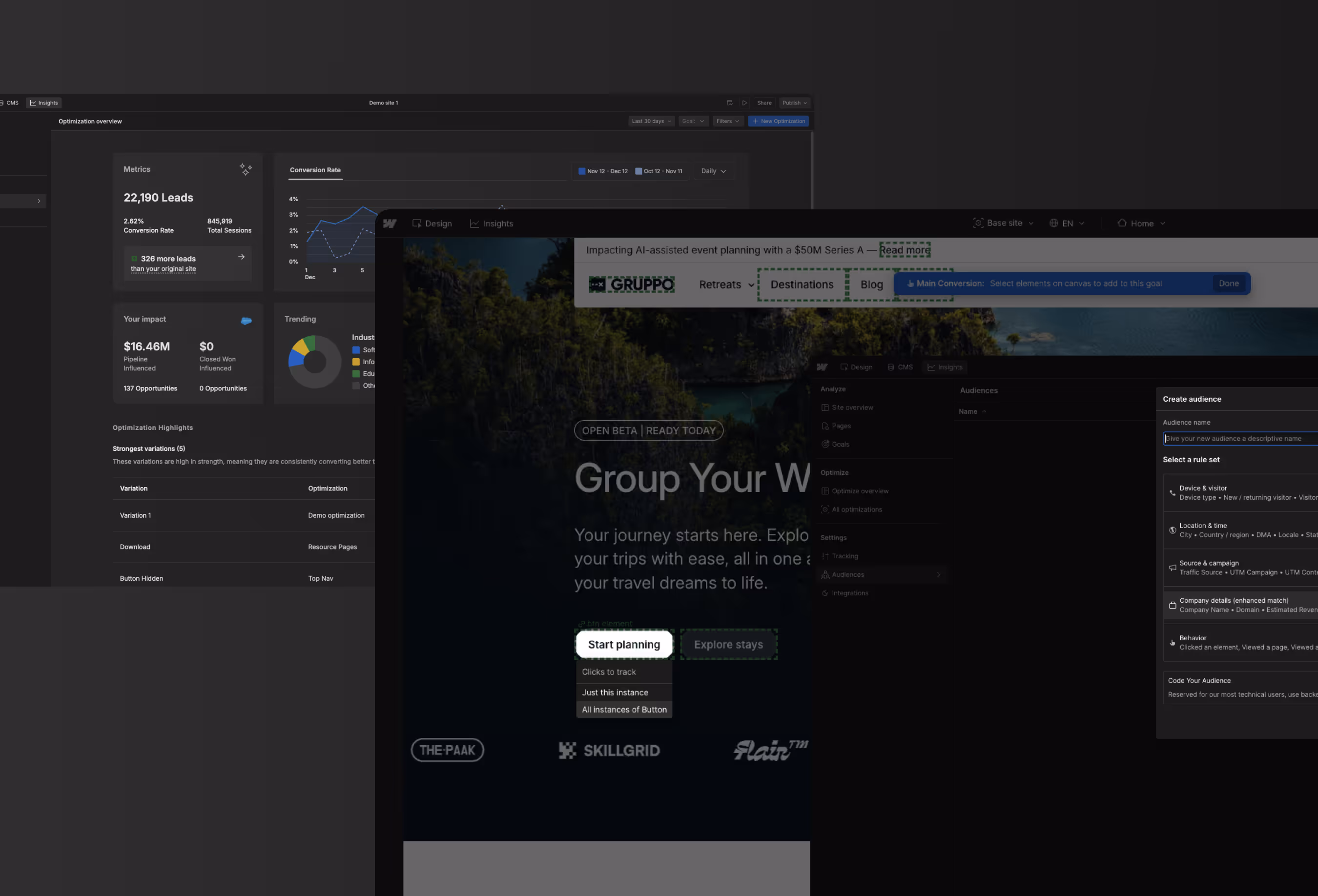Click the AI sparkle icon in Metrics
Image resolution: width=1318 pixels, height=896 pixels.
[246, 169]
